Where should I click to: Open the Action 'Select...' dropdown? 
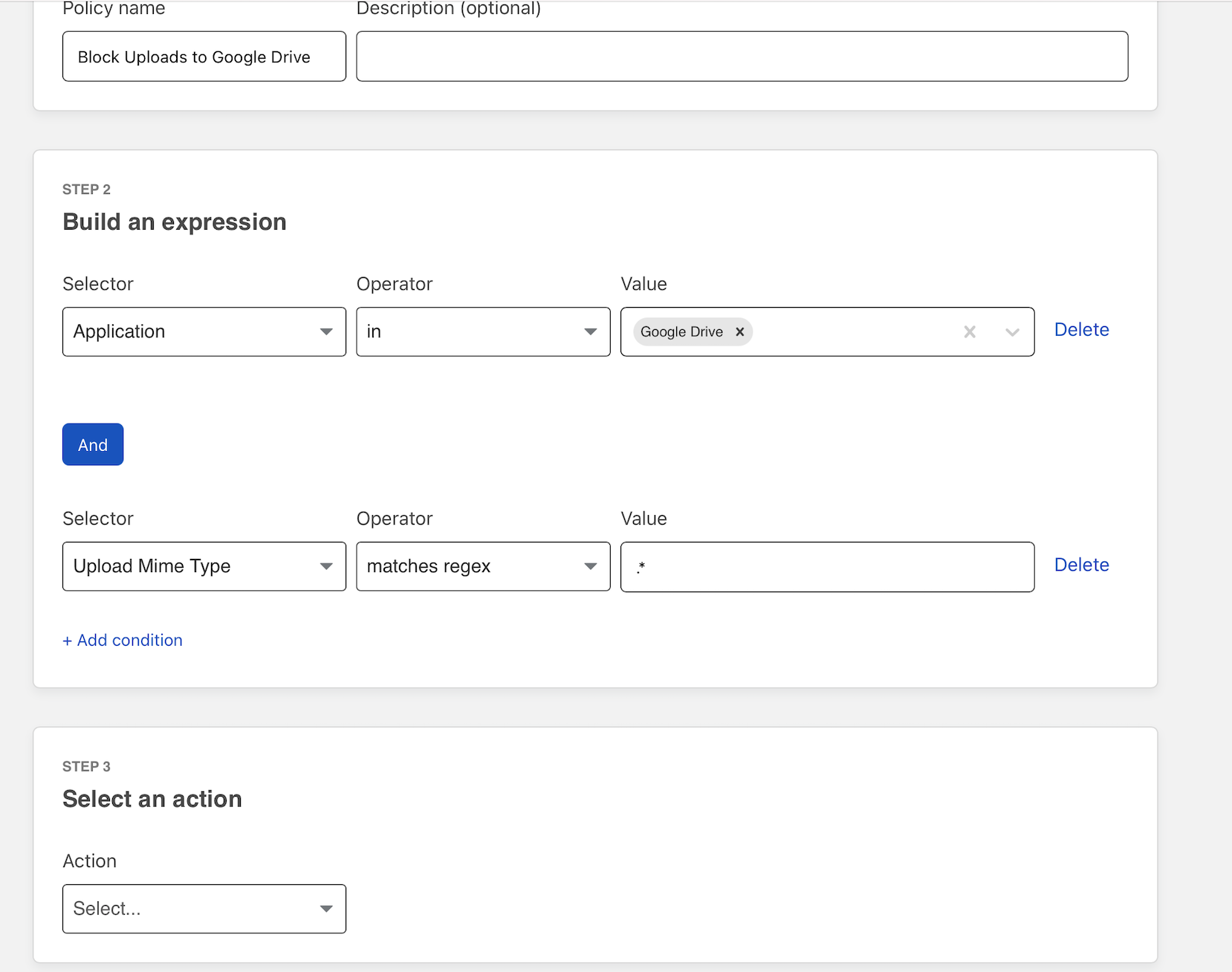tap(327, 908)
